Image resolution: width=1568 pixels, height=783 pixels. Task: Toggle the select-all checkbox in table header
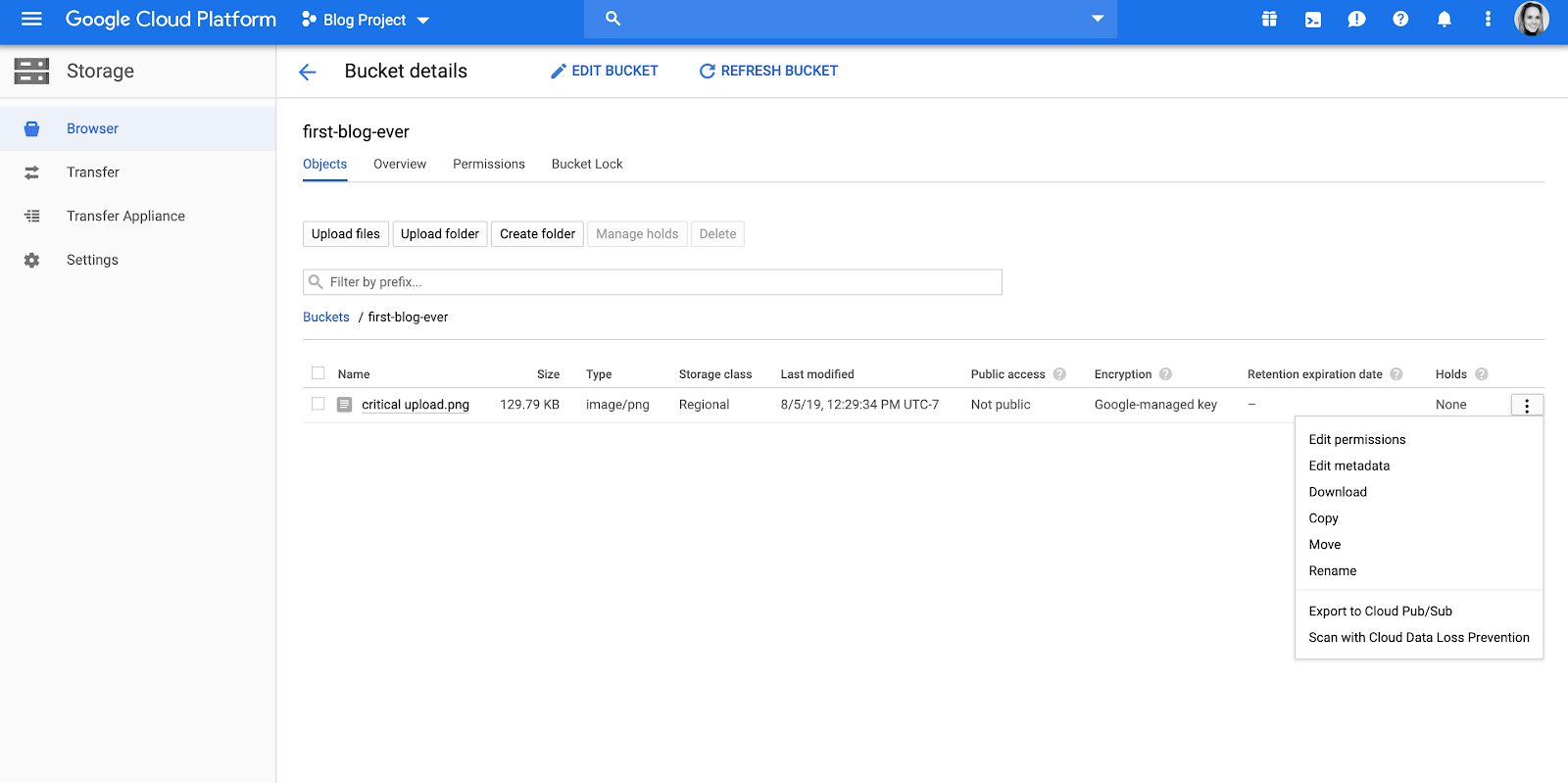tap(318, 373)
